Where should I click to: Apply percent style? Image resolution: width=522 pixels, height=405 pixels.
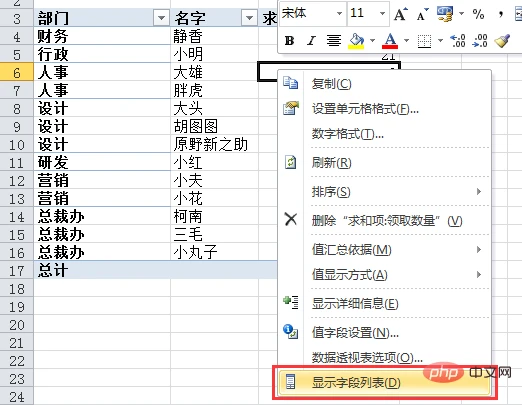(478, 14)
